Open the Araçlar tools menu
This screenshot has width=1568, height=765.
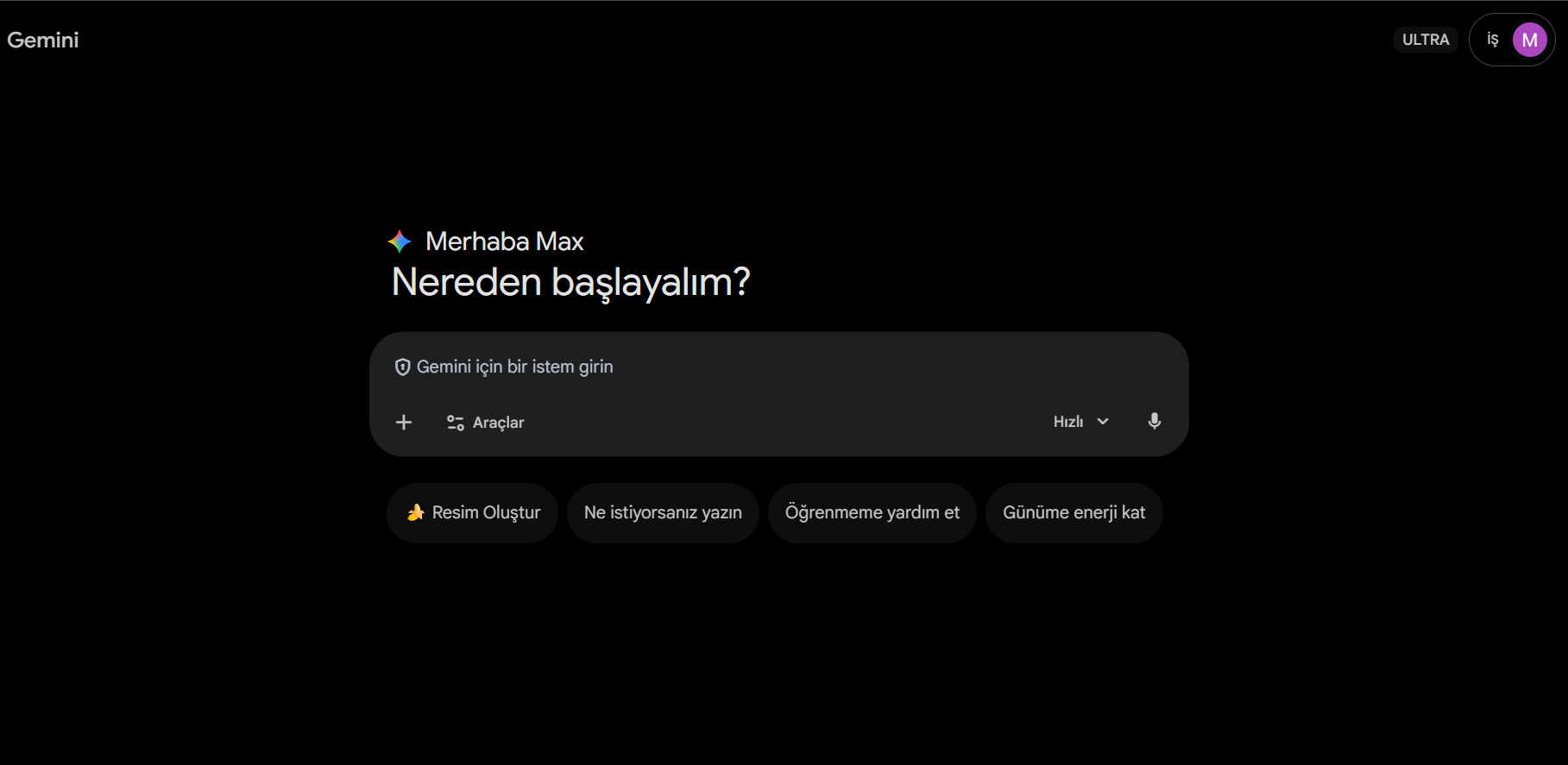pyautogui.click(x=485, y=423)
